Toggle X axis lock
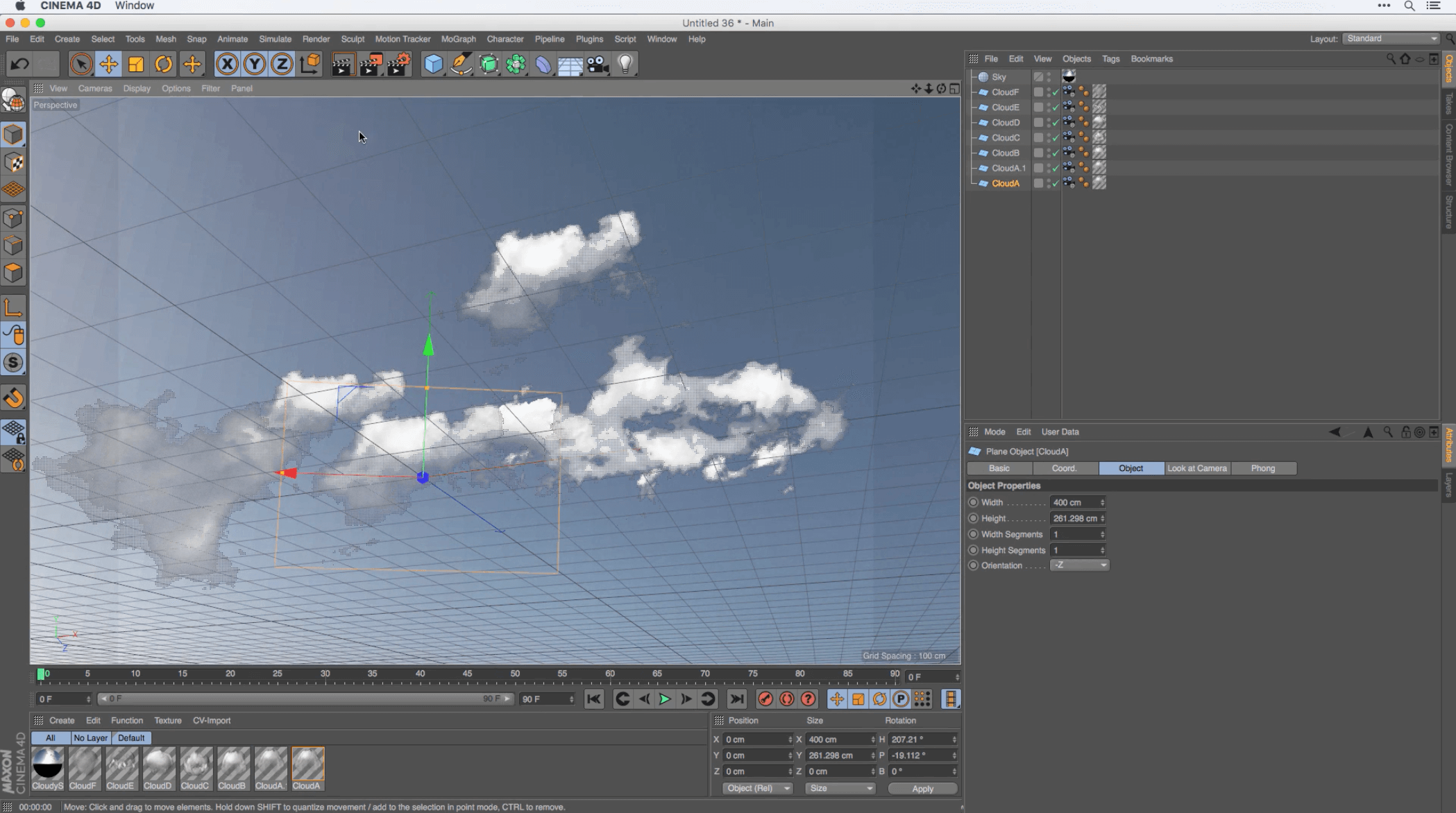This screenshot has height=813, width=1456. (226, 65)
